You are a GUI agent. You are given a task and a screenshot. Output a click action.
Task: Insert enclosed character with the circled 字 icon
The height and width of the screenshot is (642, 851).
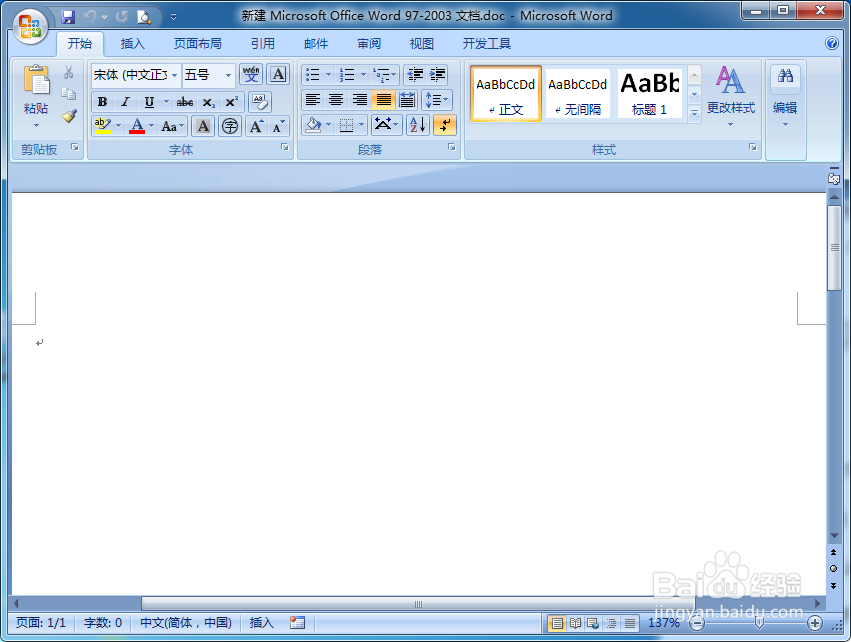pyautogui.click(x=230, y=126)
